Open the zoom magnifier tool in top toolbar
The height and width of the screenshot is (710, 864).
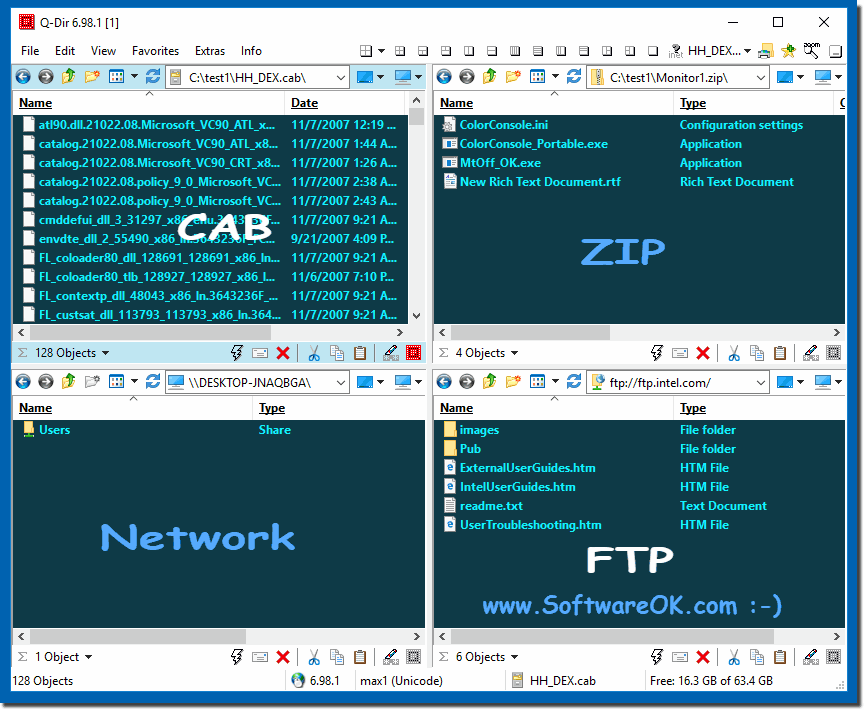(x=811, y=51)
